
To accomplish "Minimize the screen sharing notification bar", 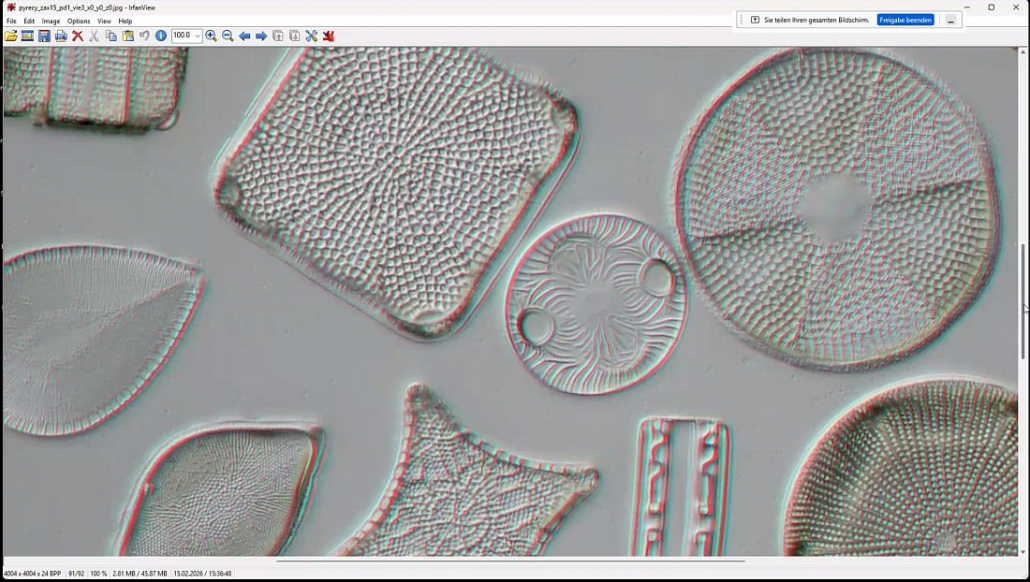I will pos(951,20).
